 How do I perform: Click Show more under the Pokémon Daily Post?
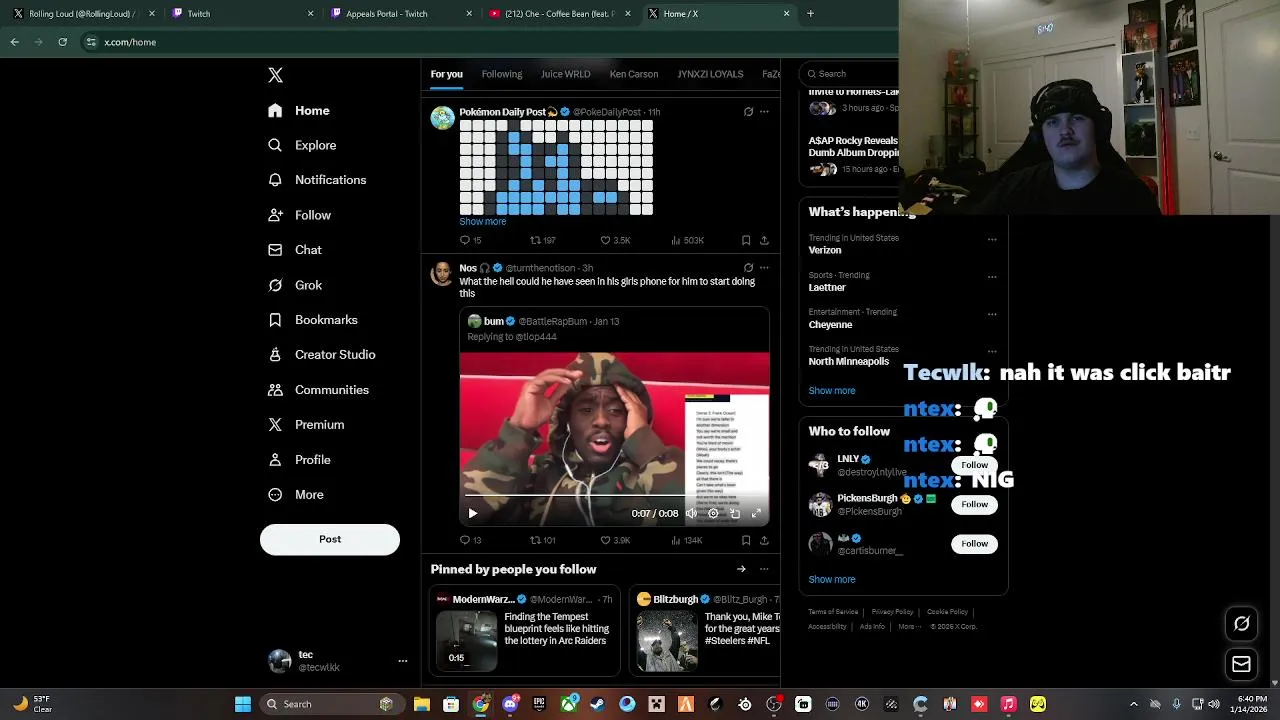483,221
